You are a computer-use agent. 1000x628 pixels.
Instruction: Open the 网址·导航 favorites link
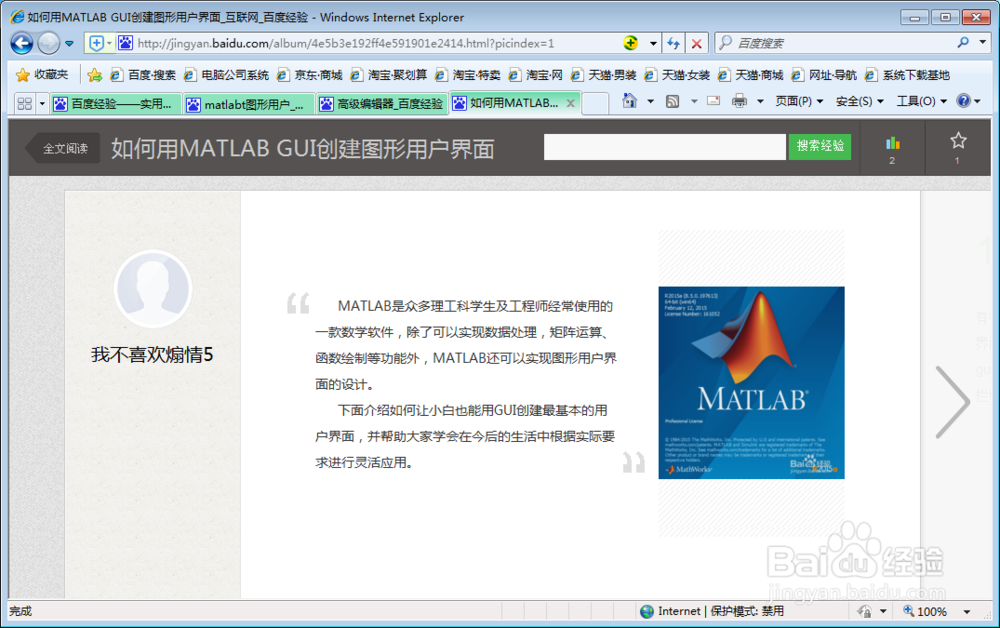tap(824, 75)
